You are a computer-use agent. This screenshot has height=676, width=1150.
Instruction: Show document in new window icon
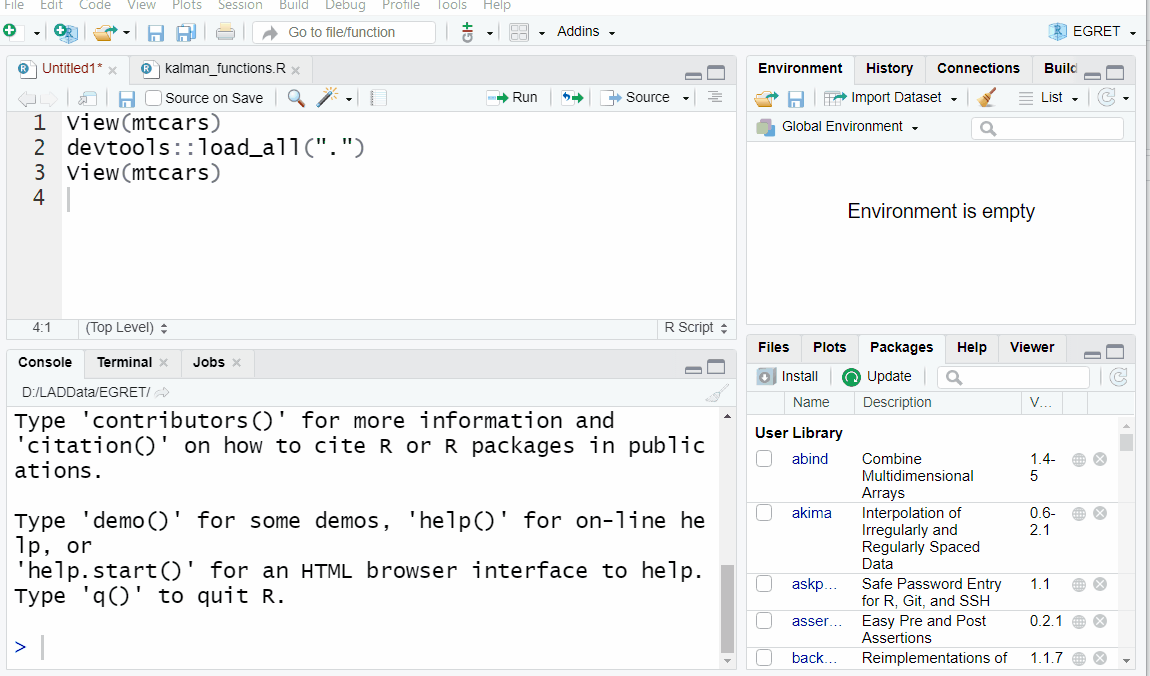coord(87,98)
